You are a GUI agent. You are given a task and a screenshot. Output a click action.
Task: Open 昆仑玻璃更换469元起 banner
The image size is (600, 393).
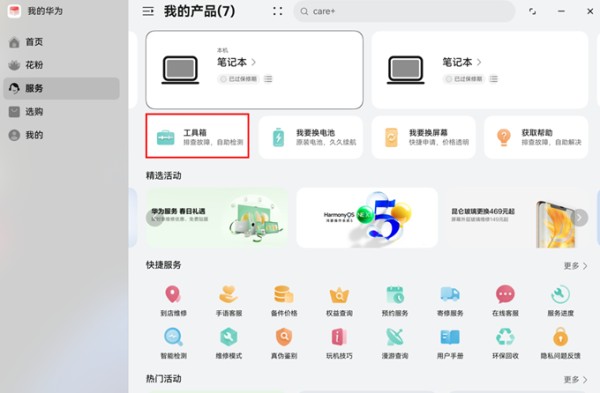(517, 217)
